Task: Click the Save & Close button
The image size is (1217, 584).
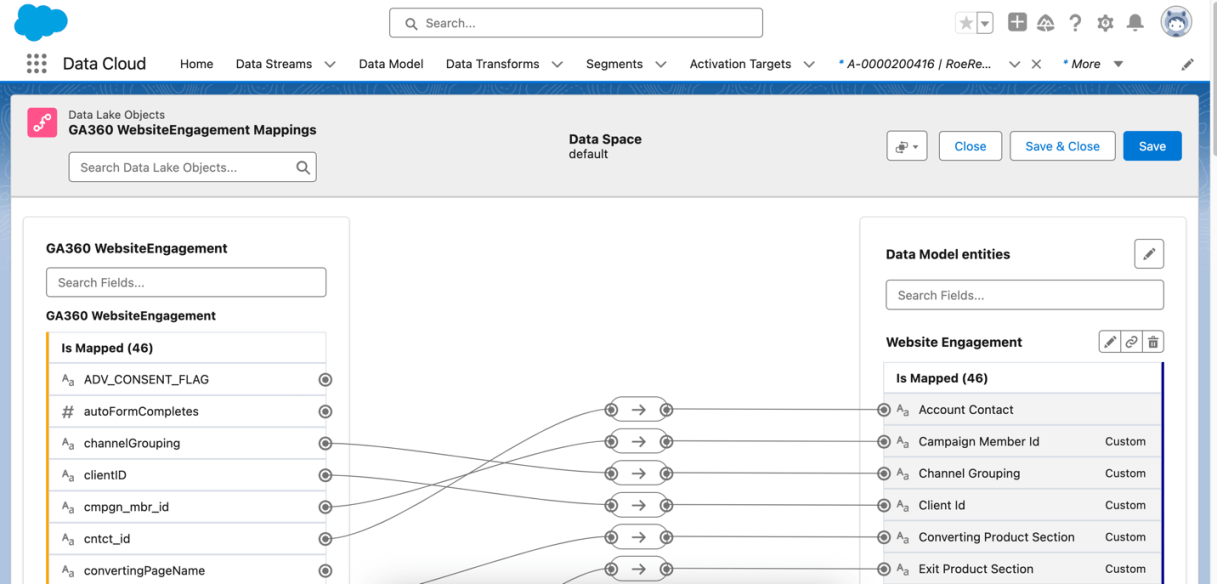Action: point(1062,145)
